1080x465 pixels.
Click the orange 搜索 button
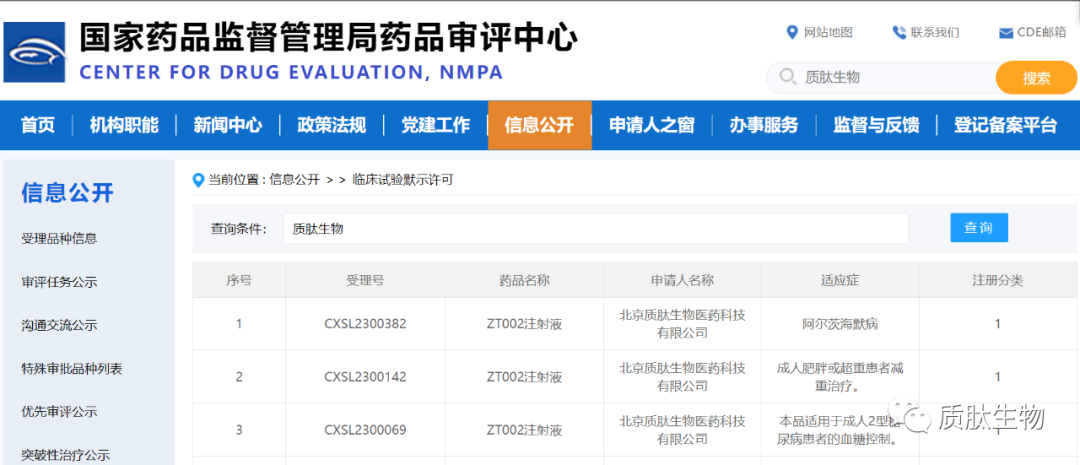point(1036,78)
